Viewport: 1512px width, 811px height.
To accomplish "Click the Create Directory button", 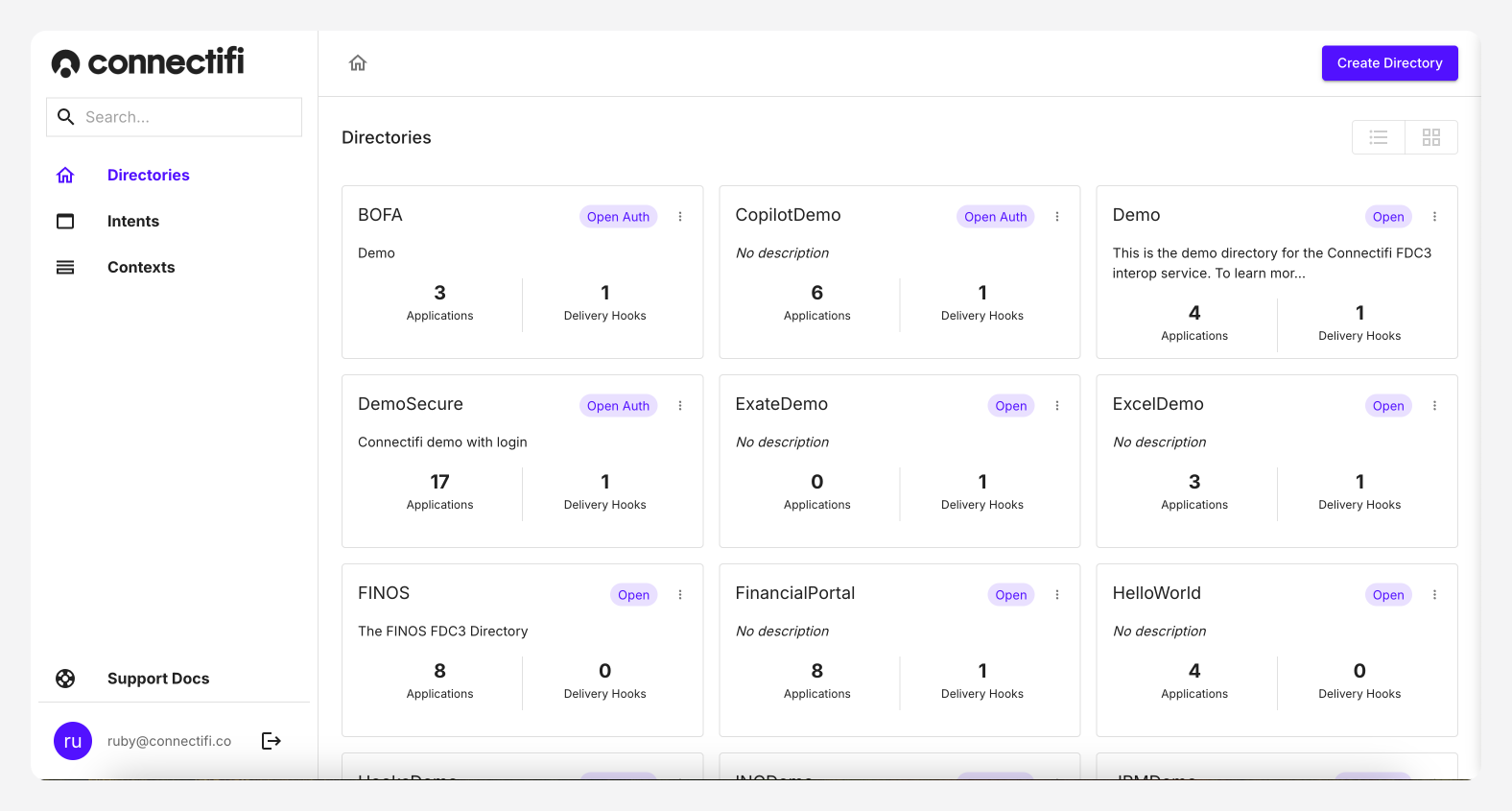I will (1390, 63).
